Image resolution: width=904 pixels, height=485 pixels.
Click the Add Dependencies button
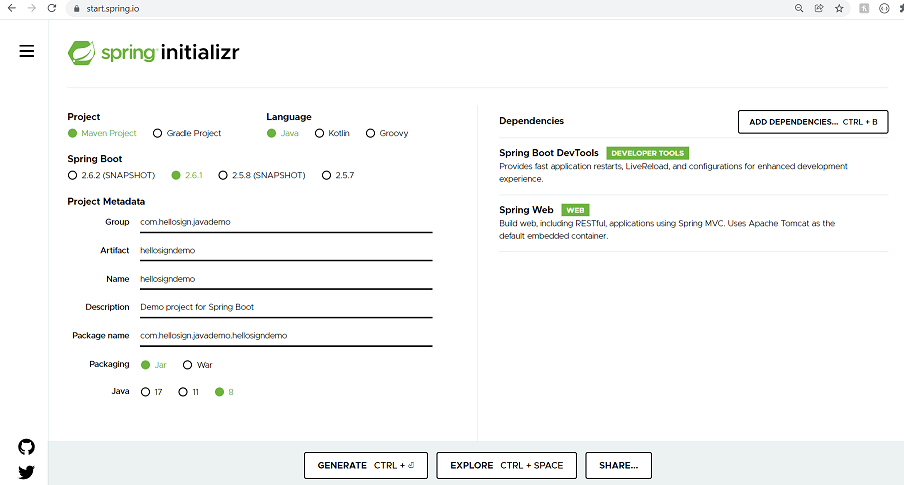[813, 122]
